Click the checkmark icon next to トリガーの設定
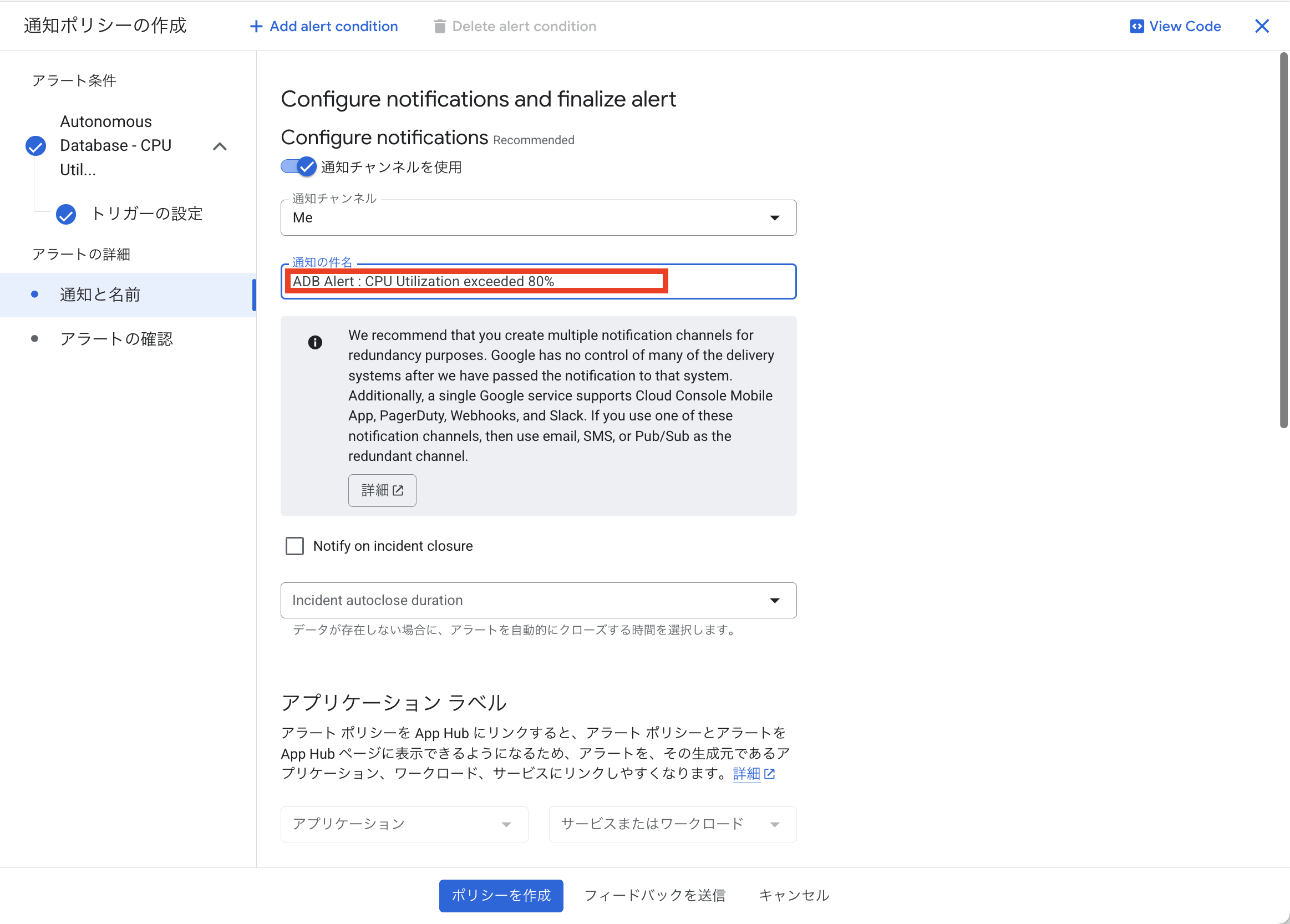1290x924 pixels. 66,215
